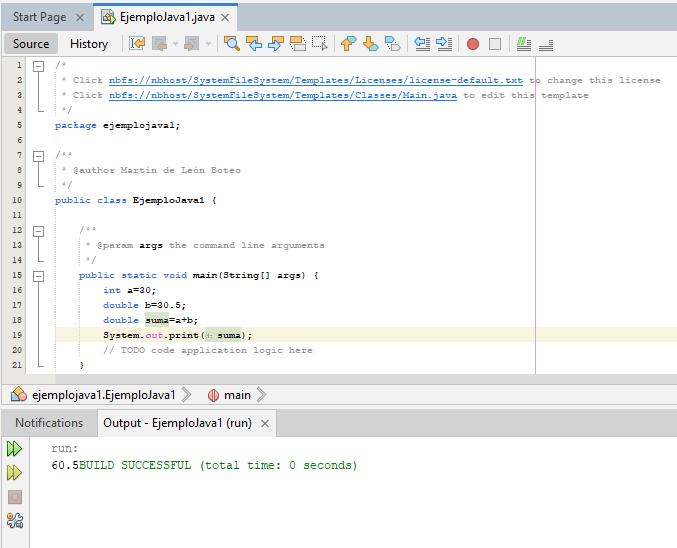Screen dimensions: 677x548
Task: Close the EjemploJava1.java tab
Action: pyautogui.click(x=225, y=17)
